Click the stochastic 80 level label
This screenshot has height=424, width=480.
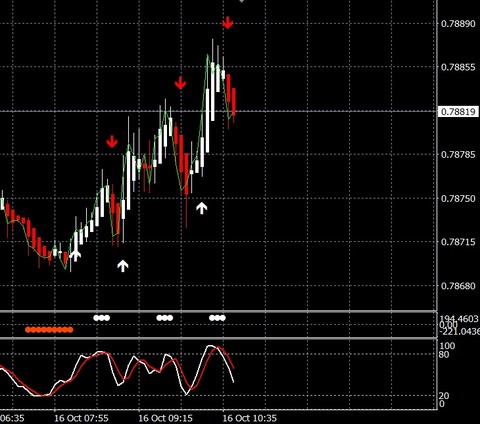click(444, 355)
